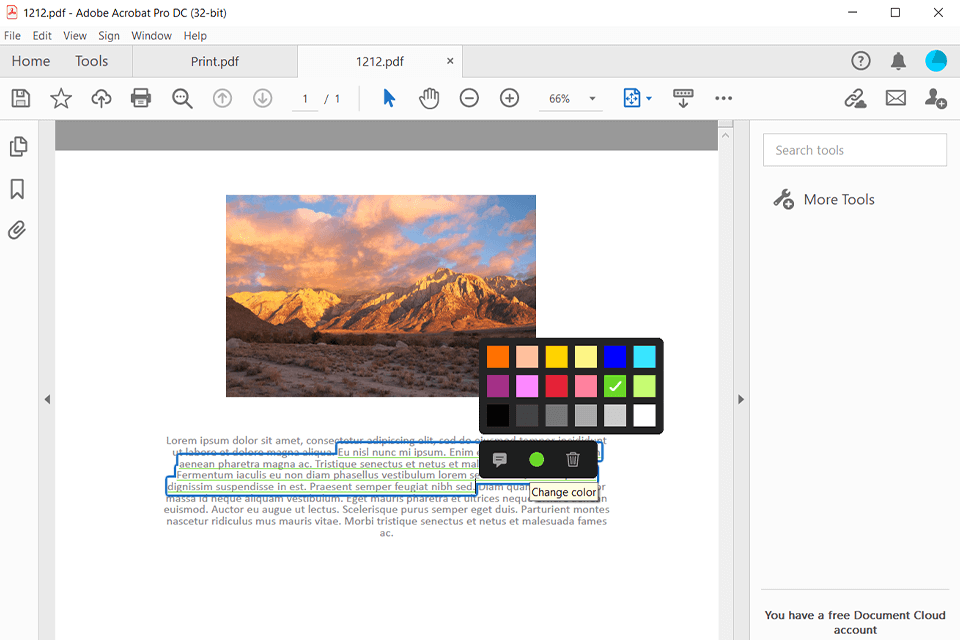Zoom out with the minus button
This screenshot has width=960, height=640.
tap(469, 98)
